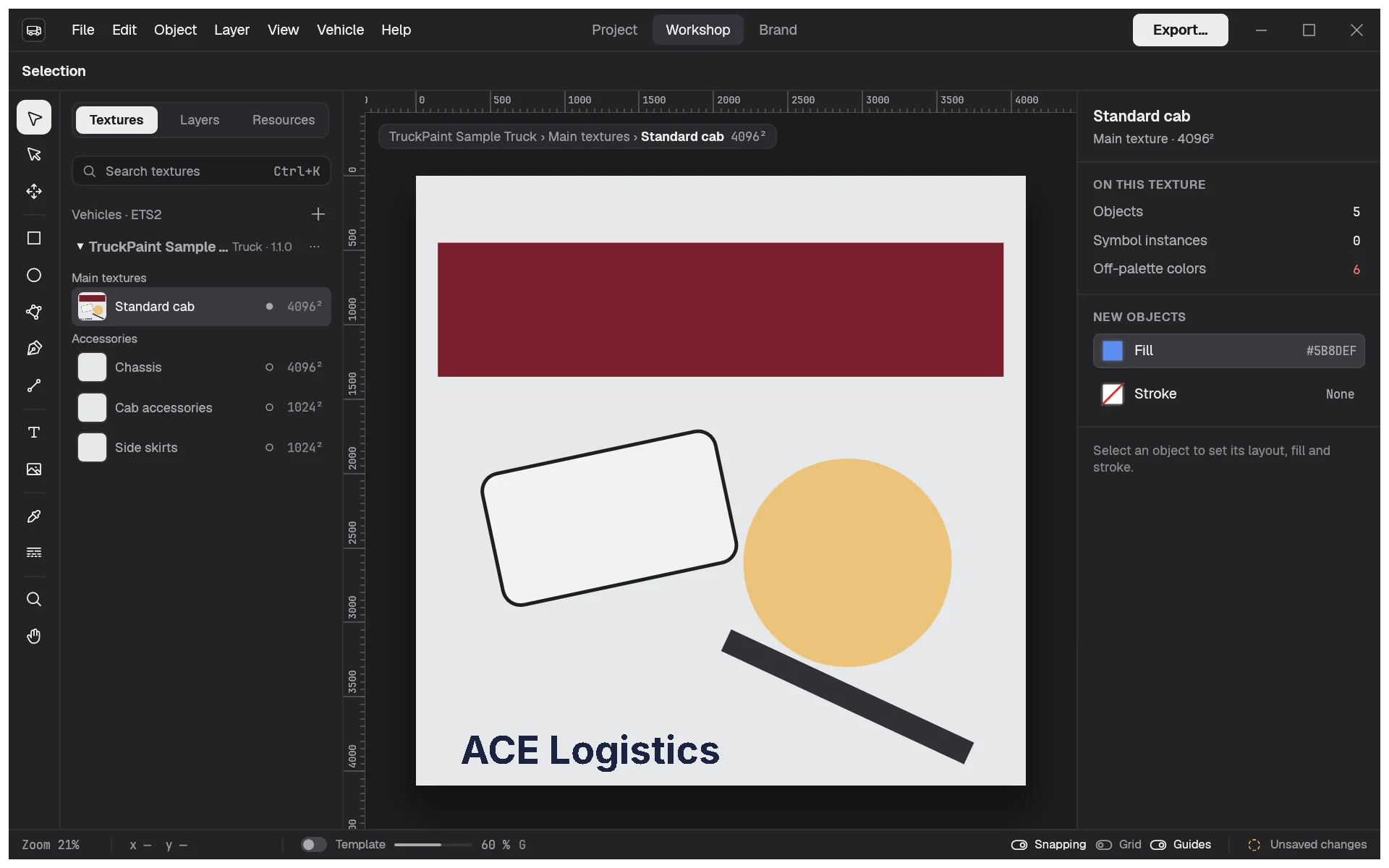The width and height of the screenshot is (1389, 868).
Task: Click the search magnifier icon in texture search
Action: [x=90, y=171]
